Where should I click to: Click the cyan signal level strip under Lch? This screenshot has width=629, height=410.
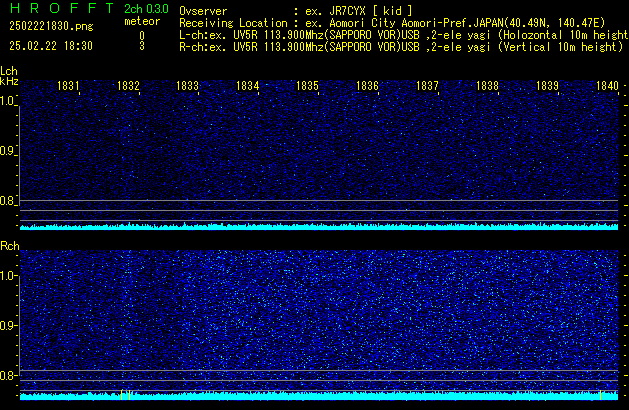(319, 227)
